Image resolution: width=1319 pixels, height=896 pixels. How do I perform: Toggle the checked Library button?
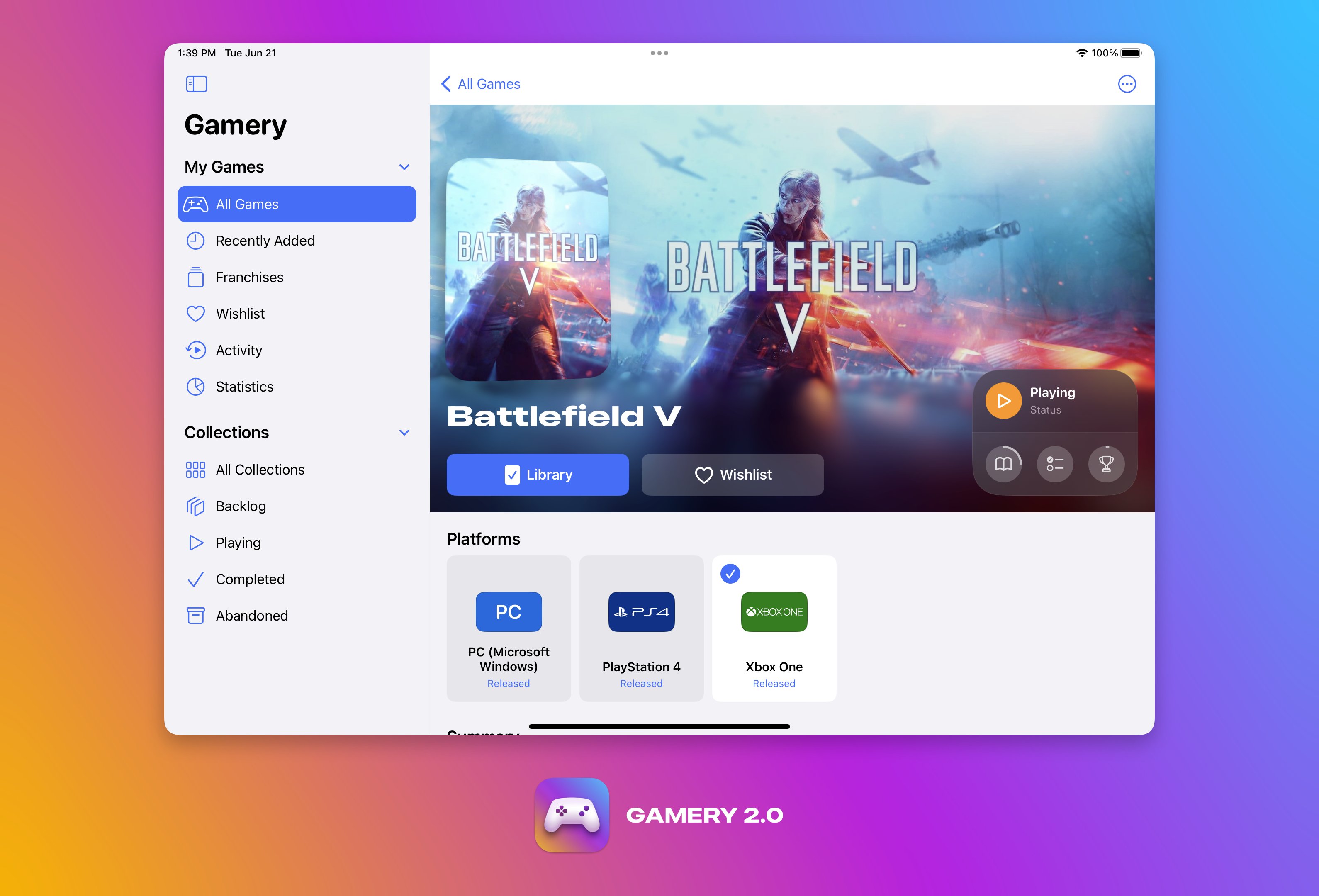click(x=538, y=475)
